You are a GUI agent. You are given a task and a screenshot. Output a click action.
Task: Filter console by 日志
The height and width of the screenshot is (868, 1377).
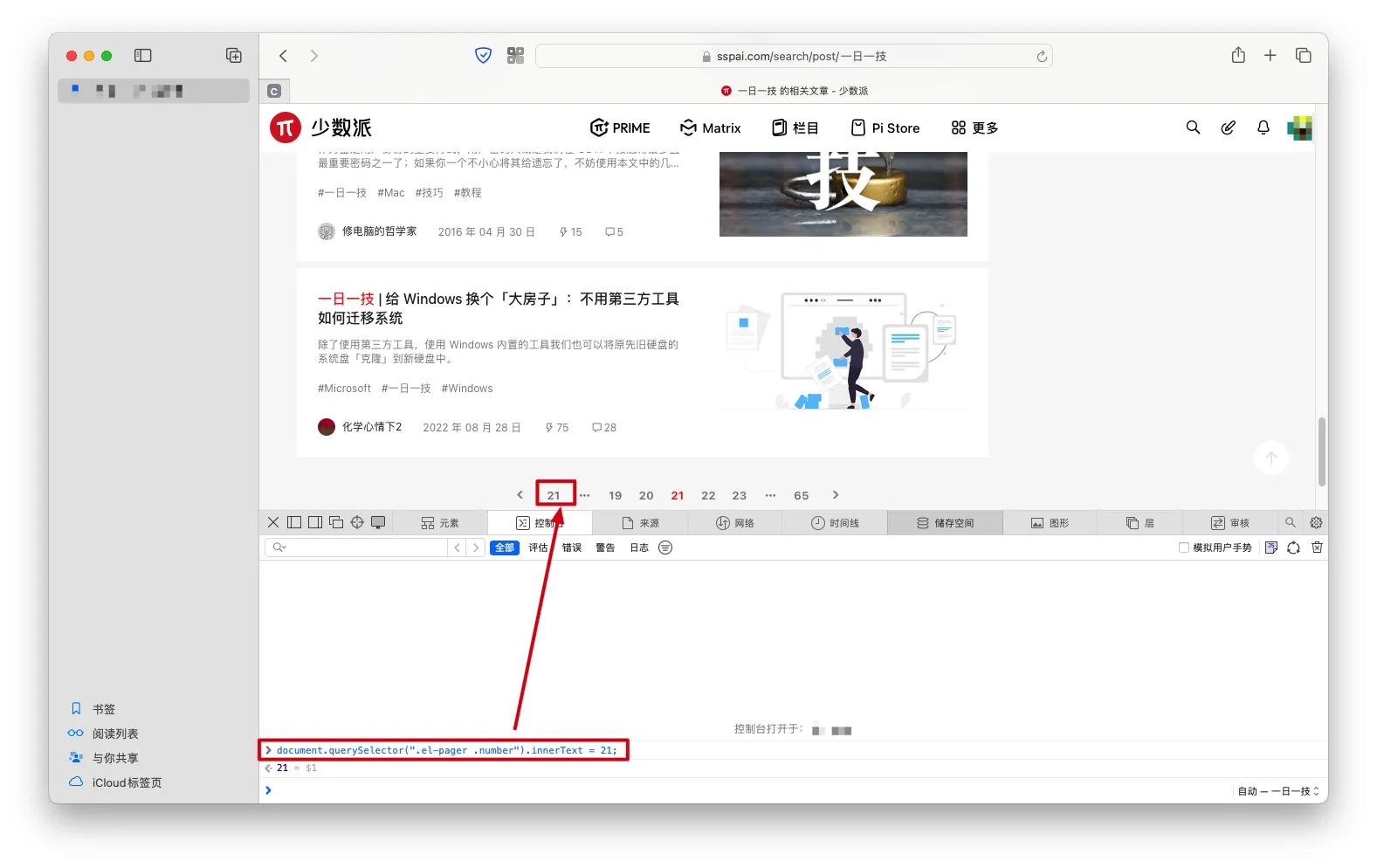coord(639,548)
